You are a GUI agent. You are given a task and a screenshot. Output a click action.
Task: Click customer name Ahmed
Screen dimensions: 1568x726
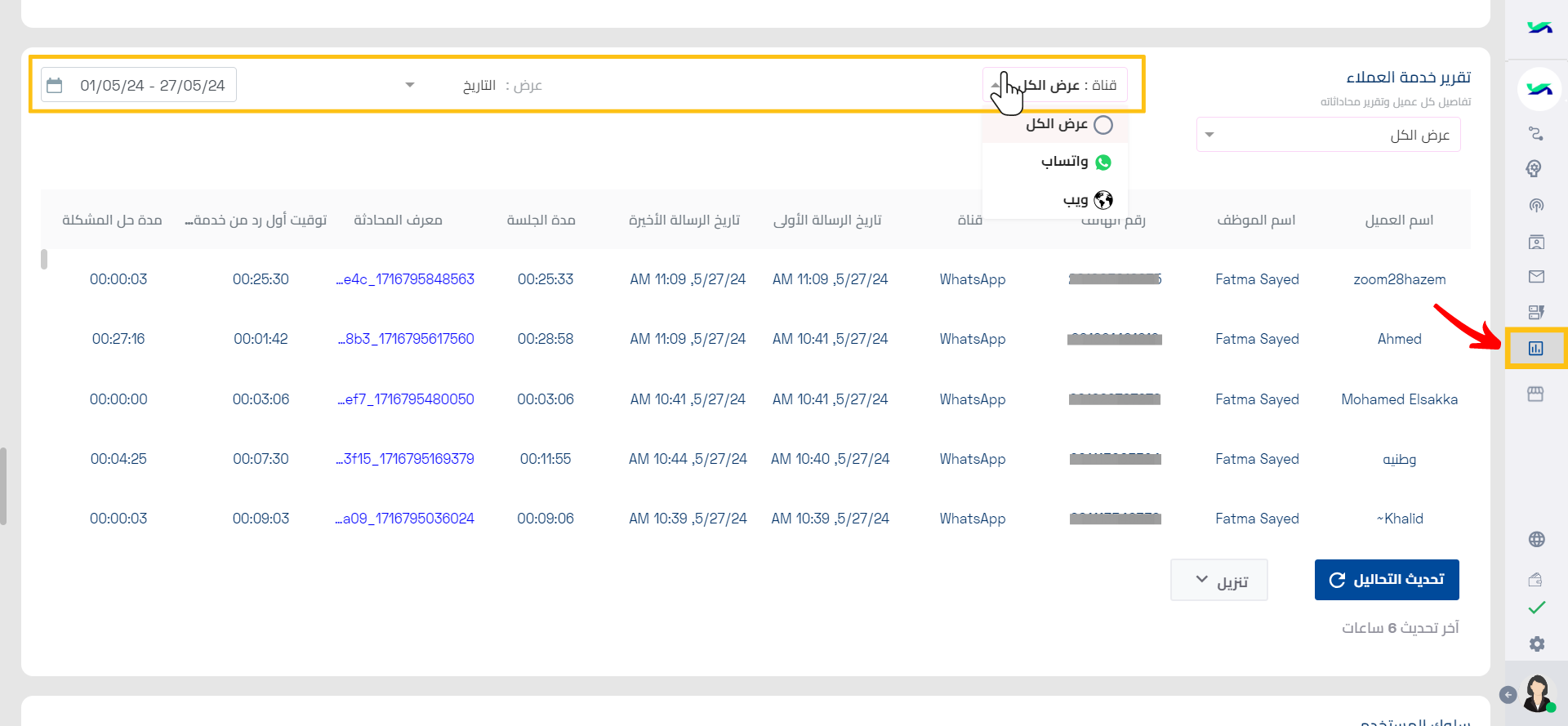[1400, 339]
